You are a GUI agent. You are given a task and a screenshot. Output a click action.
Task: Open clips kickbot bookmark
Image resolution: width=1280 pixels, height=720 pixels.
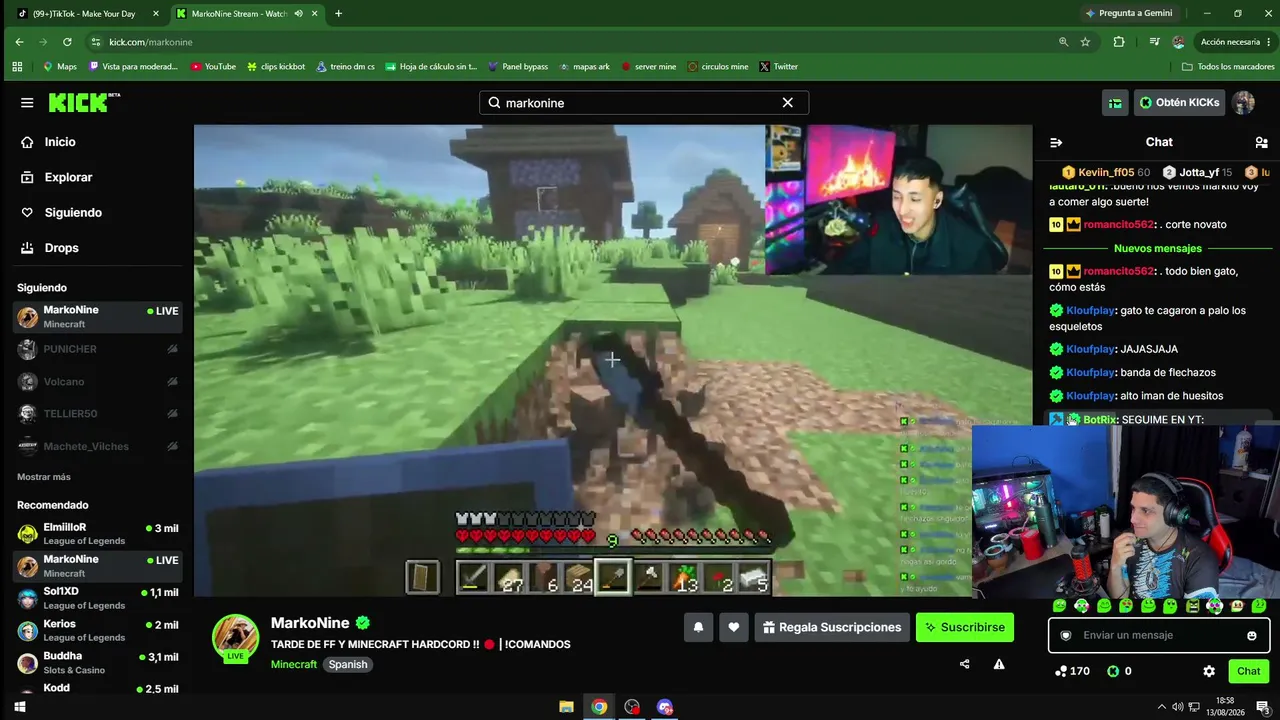(275, 67)
